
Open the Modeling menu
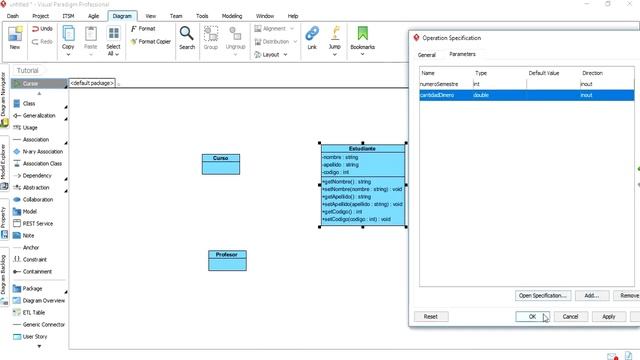232,16
